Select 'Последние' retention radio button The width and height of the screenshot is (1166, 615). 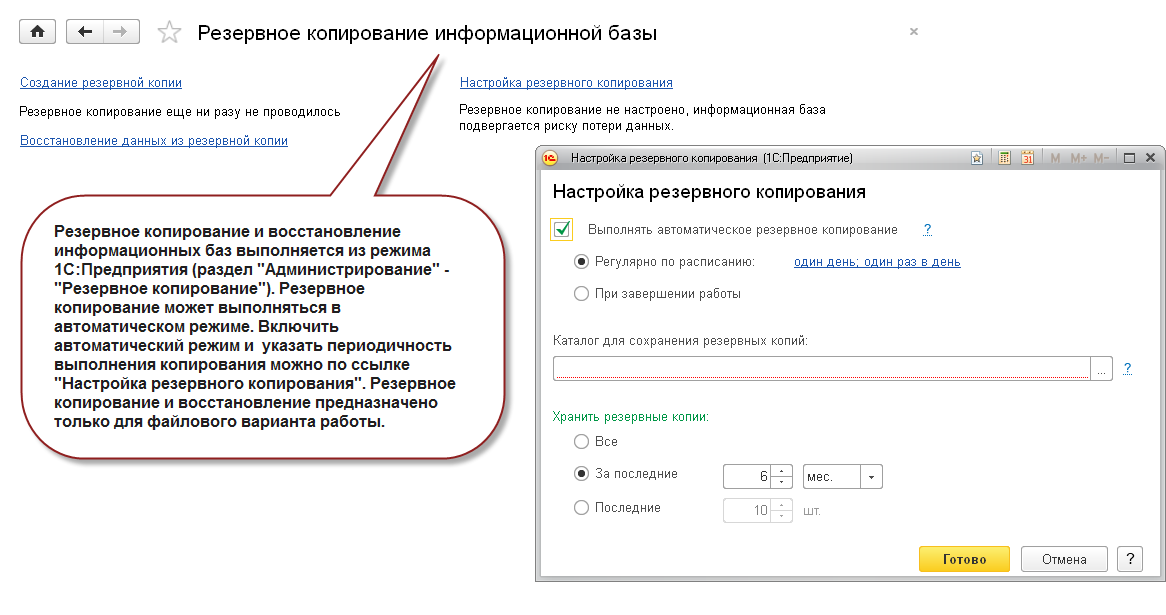pyautogui.click(x=582, y=508)
